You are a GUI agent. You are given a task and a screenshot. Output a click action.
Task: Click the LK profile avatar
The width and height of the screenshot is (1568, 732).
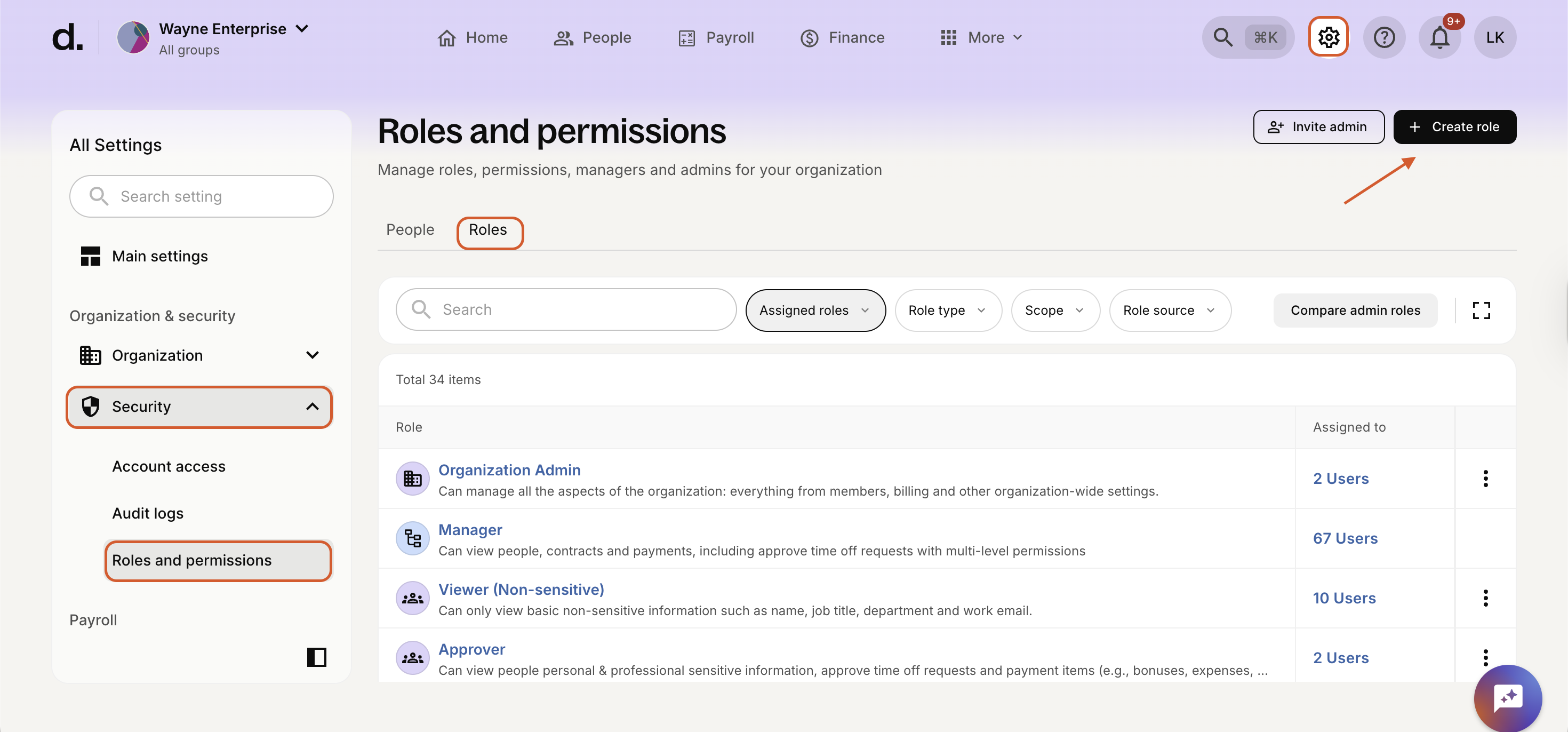click(1495, 37)
